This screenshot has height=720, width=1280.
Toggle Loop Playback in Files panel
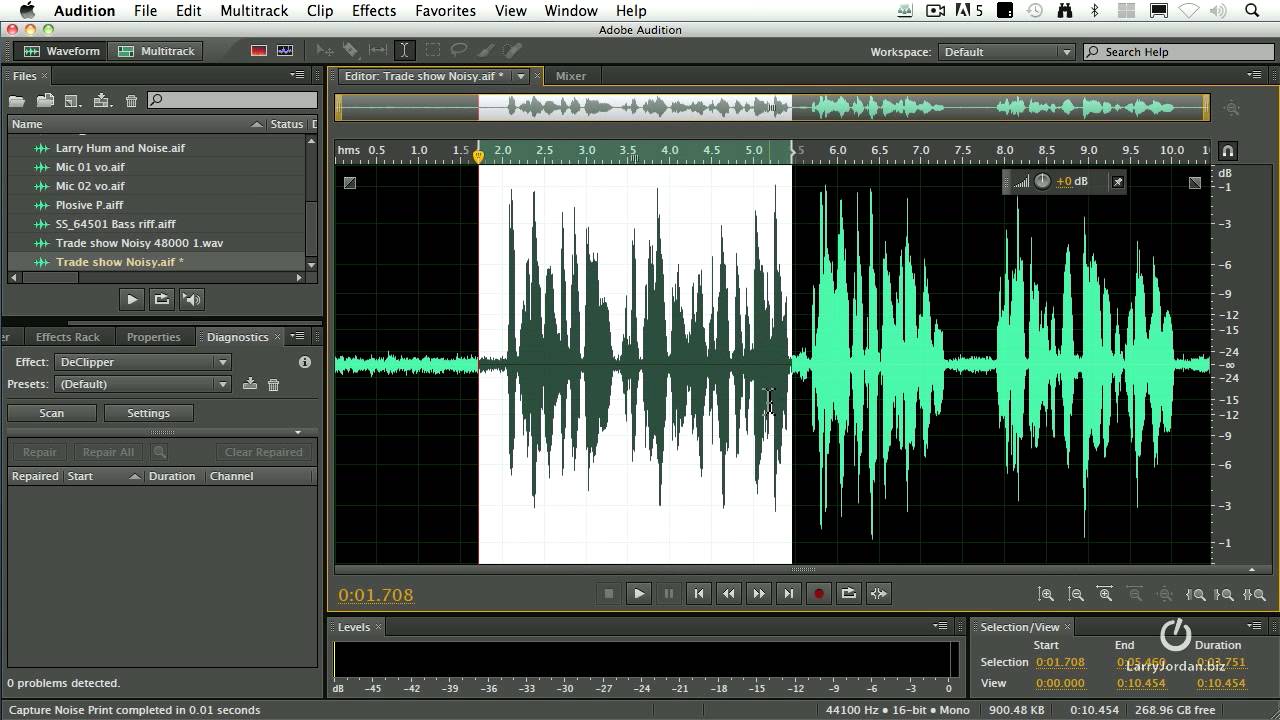point(161,299)
